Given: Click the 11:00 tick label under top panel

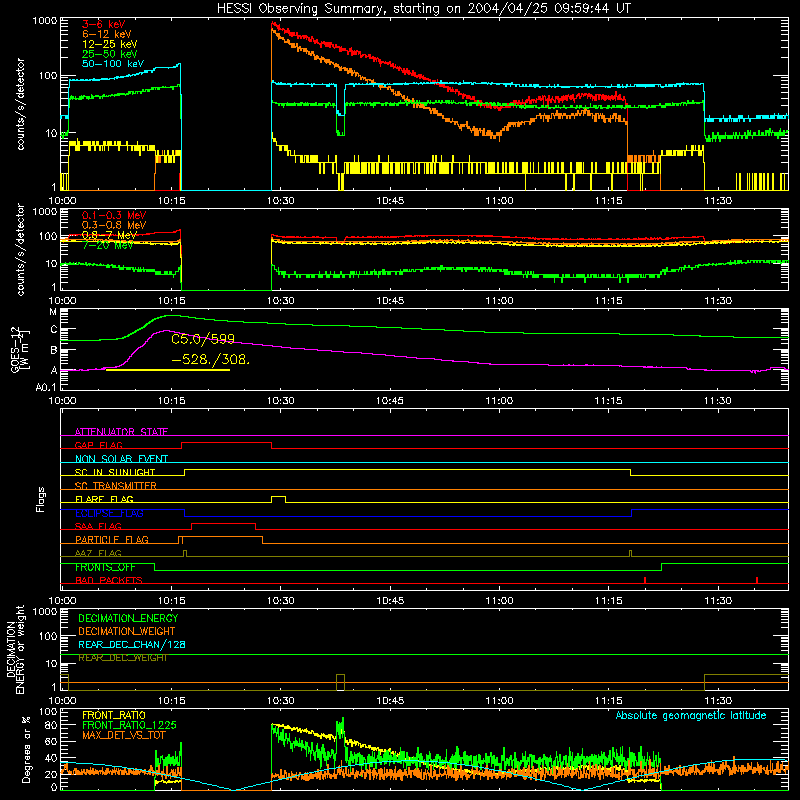Looking at the screenshot, I should [x=499, y=201].
